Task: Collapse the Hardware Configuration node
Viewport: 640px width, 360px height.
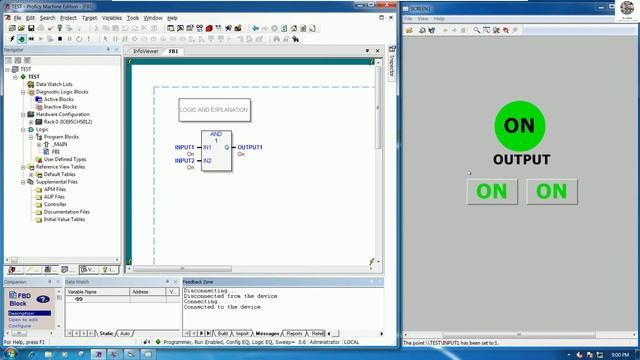Action: pyautogui.click(x=23, y=114)
